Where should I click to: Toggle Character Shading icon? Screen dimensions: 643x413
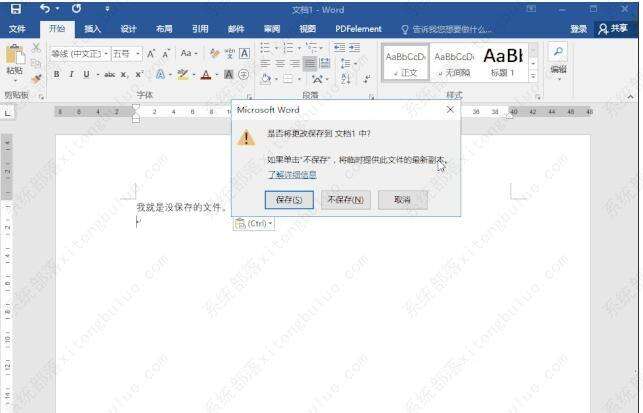(x=229, y=74)
